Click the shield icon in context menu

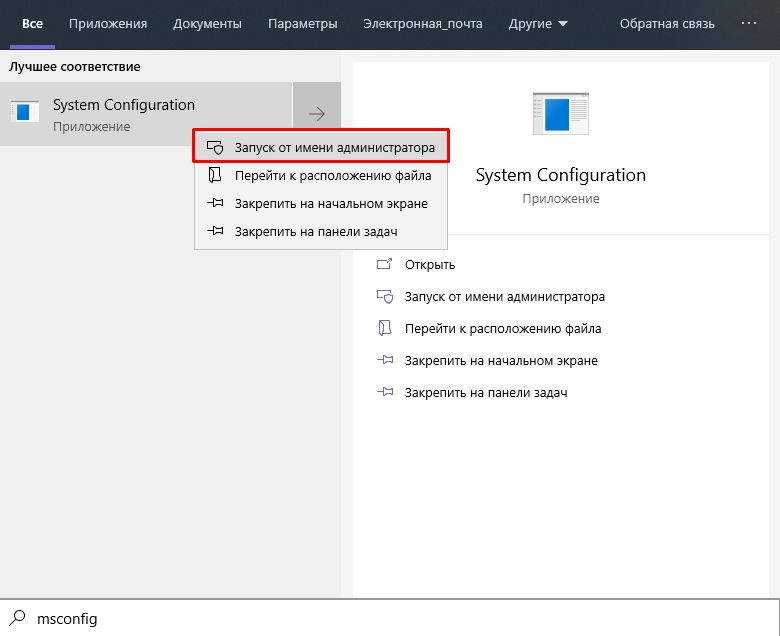214,147
